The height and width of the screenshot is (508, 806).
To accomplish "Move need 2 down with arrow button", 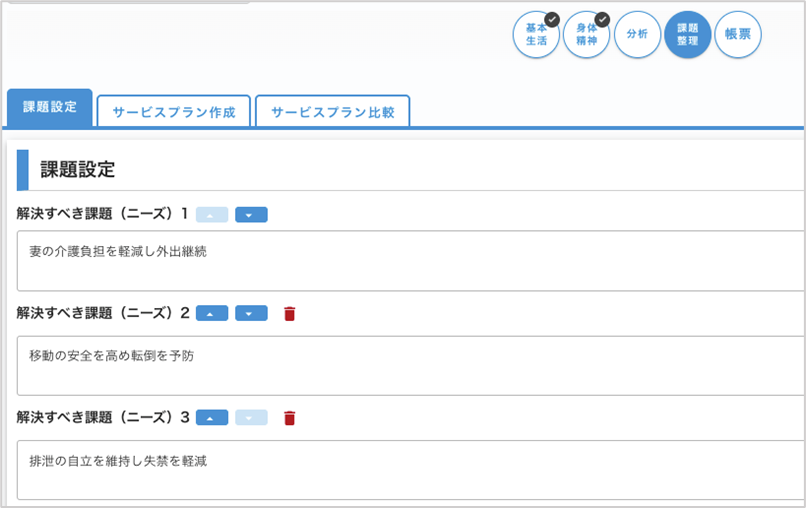I will [x=251, y=314].
